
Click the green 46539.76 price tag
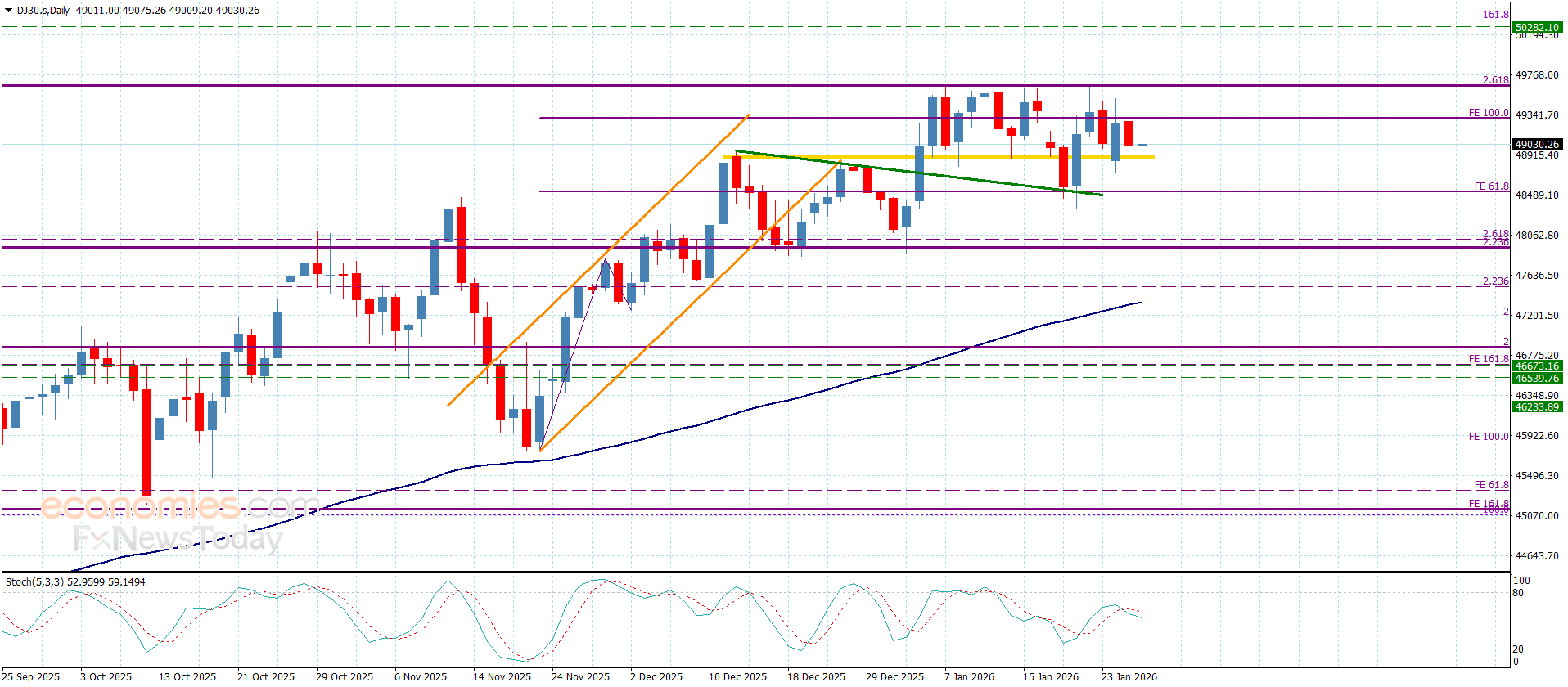point(1536,378)
